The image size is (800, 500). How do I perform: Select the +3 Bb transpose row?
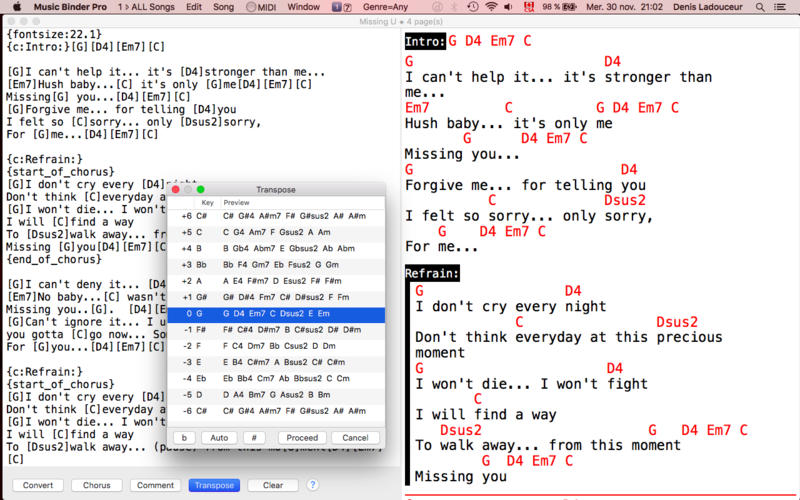(276, 265)
